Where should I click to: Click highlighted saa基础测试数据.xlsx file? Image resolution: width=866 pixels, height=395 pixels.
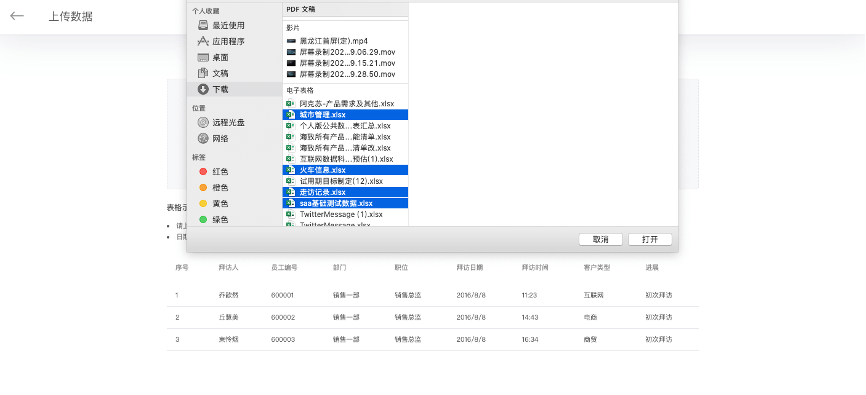pyautogui.click(x=346, y=203)
